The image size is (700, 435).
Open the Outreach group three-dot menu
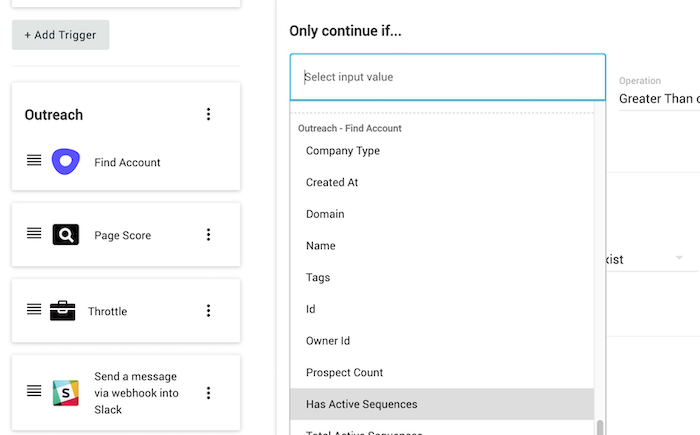click(x=208, y=114)
